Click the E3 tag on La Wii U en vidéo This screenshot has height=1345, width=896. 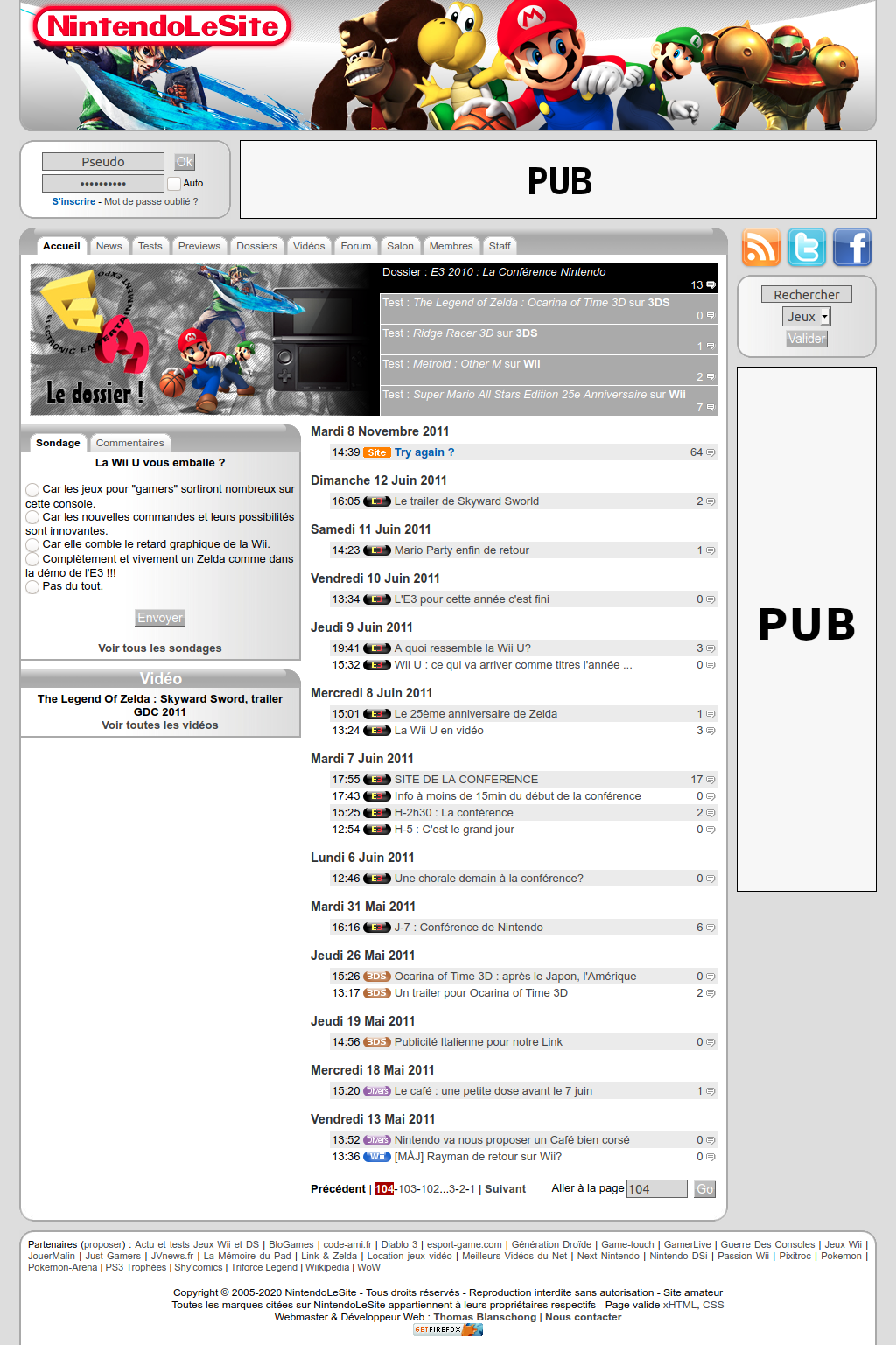coord(377,731)
